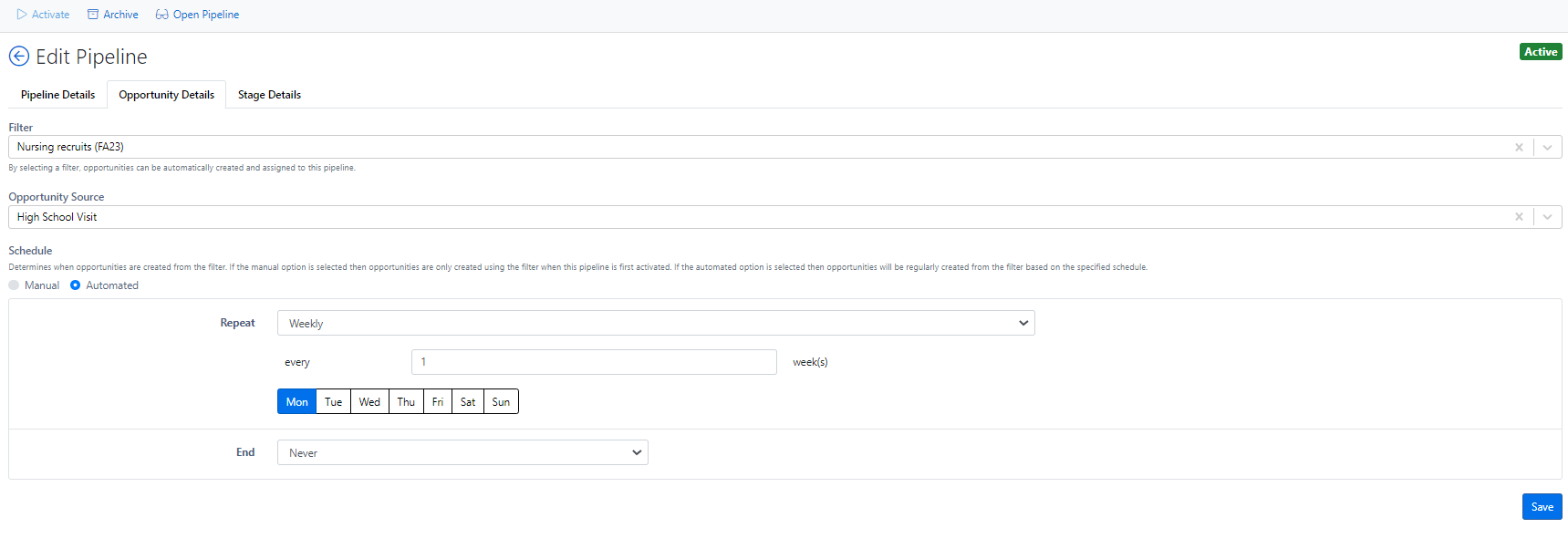Screen dimensions: 1568x549
Task: Expand the Filter dropdown arrow
Action: 1547,147
